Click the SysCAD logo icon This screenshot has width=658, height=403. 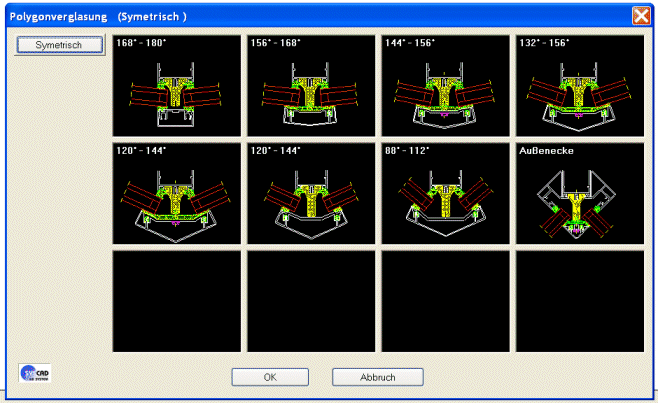tap(34, 374)
